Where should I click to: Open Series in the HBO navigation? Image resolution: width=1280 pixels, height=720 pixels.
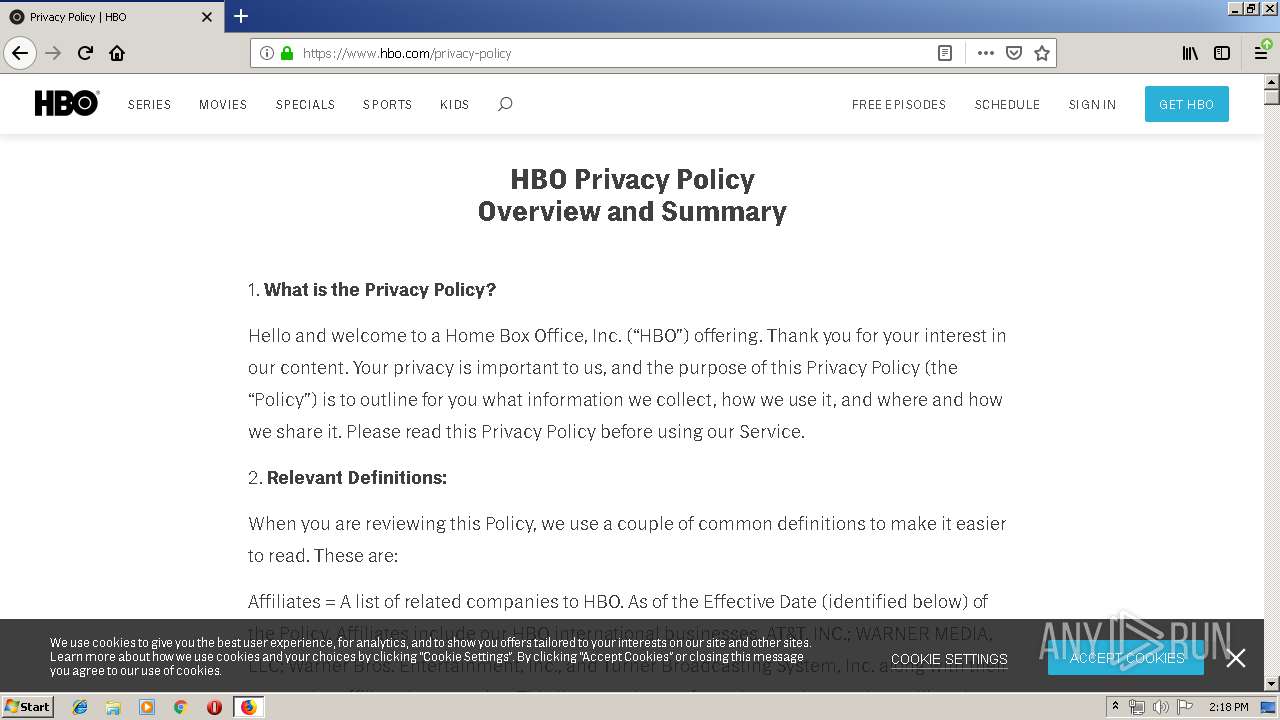(x=149, y=104)
